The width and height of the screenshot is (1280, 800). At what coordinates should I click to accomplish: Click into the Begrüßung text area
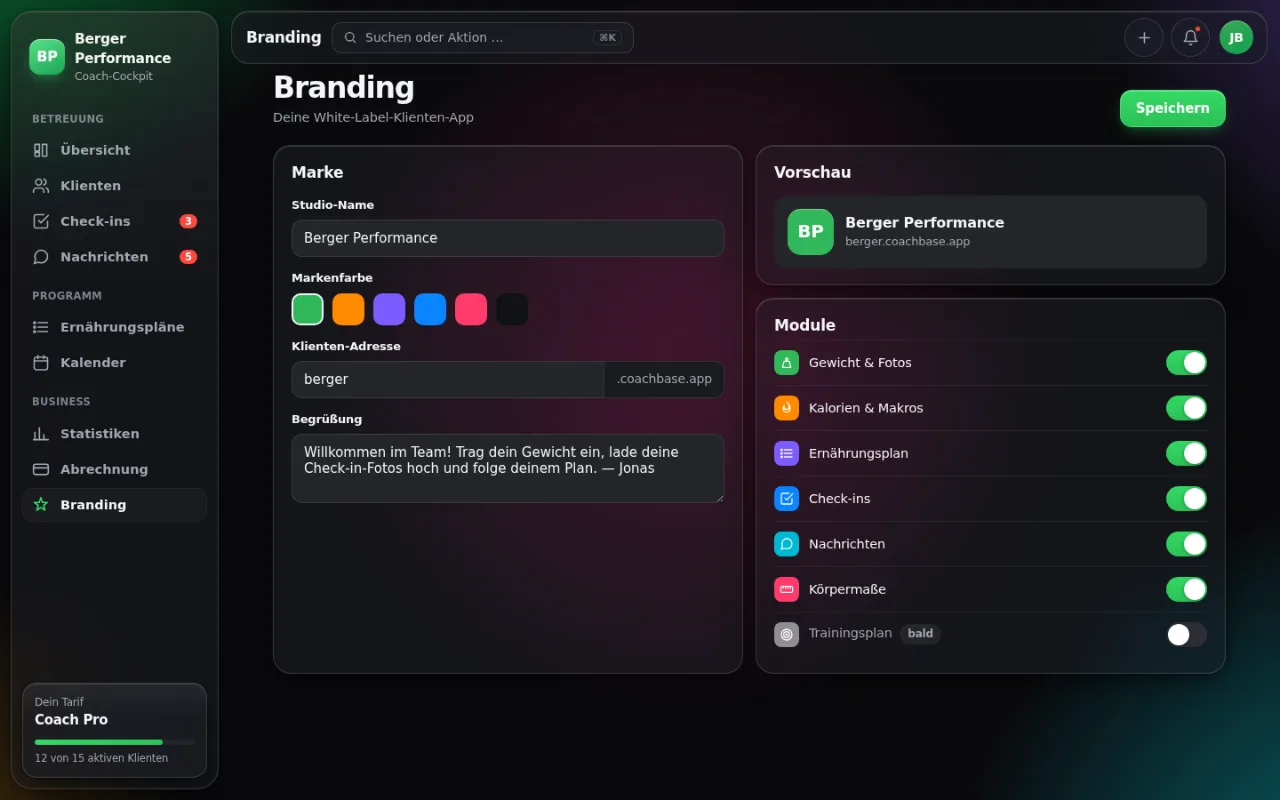coord(508,468)
